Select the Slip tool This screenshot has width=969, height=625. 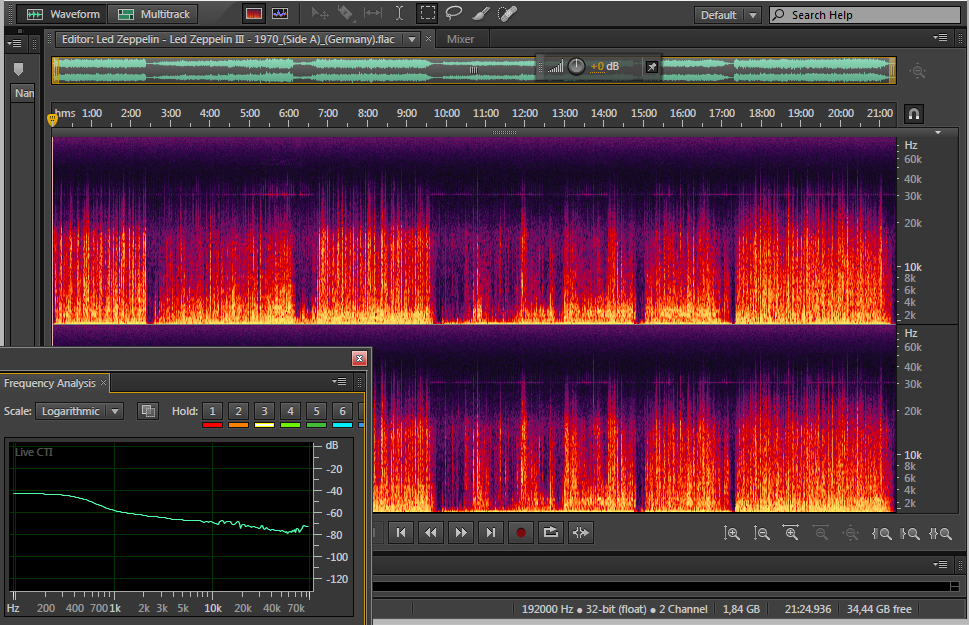pos(373,14)
